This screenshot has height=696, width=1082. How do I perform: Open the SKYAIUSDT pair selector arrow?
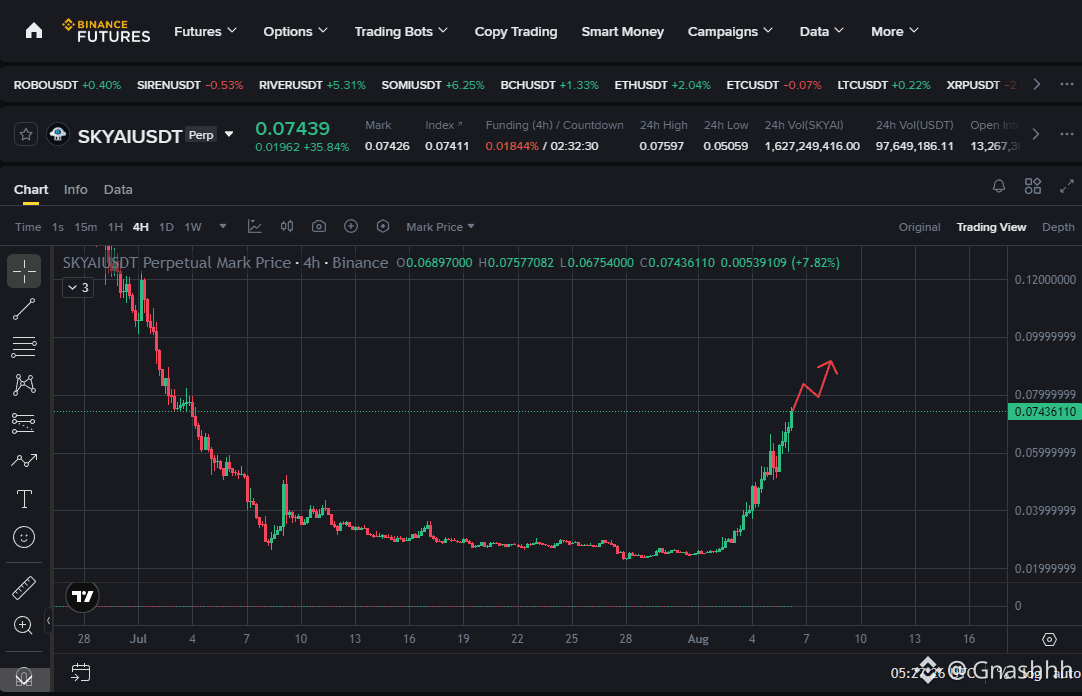229,135
